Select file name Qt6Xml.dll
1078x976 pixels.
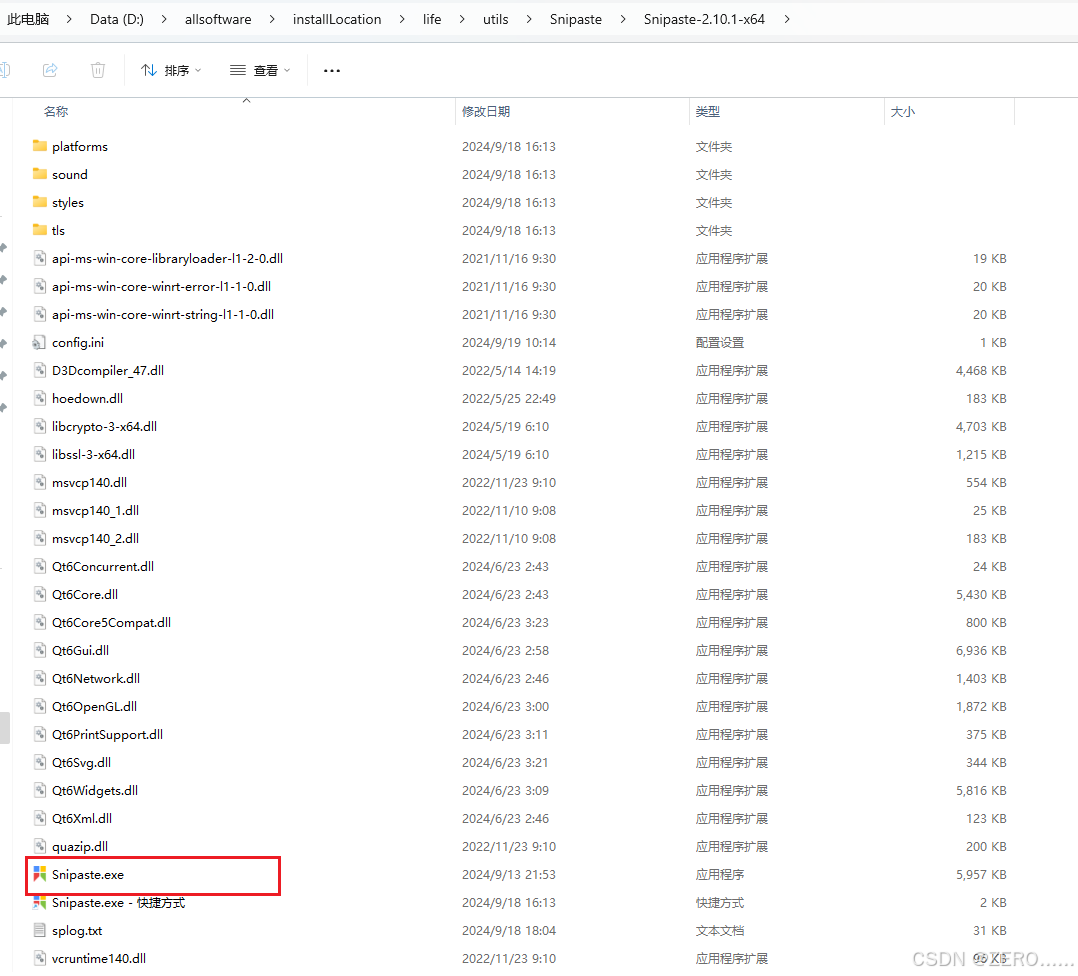point(82,819)
